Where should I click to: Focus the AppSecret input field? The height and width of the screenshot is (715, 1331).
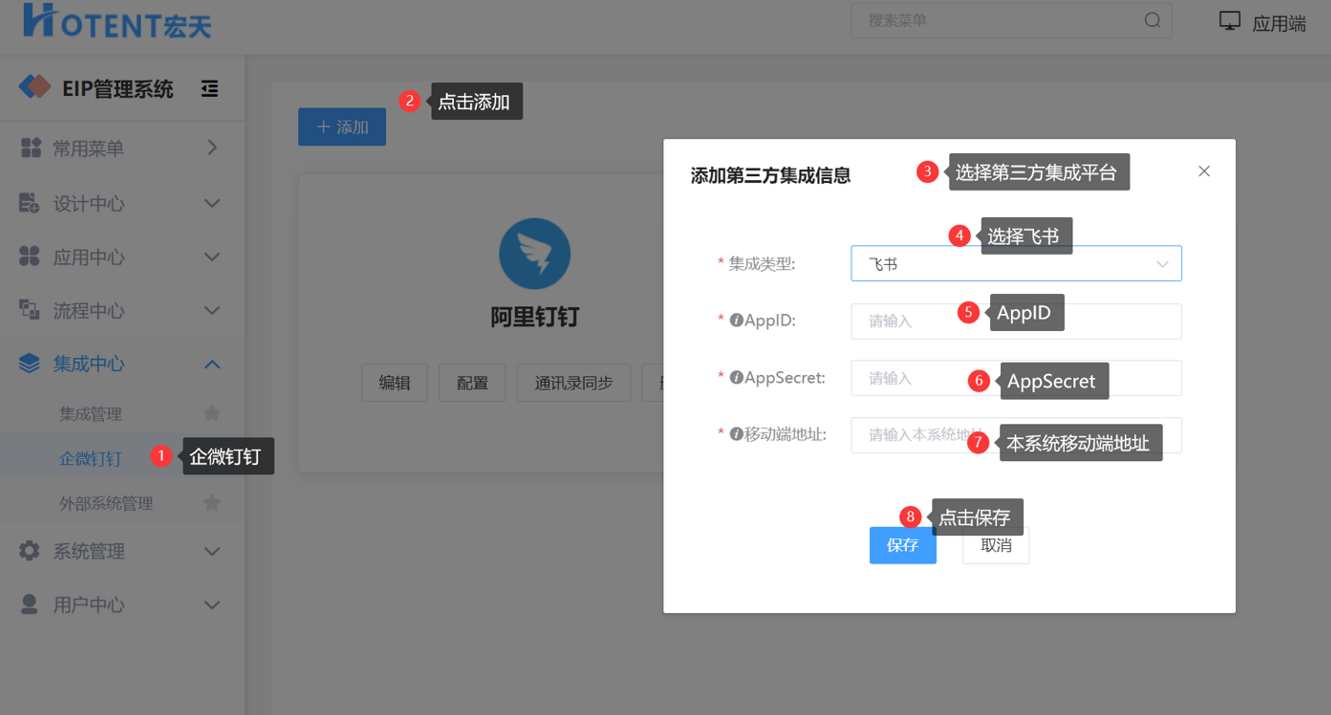click(x=1016, y=378)
